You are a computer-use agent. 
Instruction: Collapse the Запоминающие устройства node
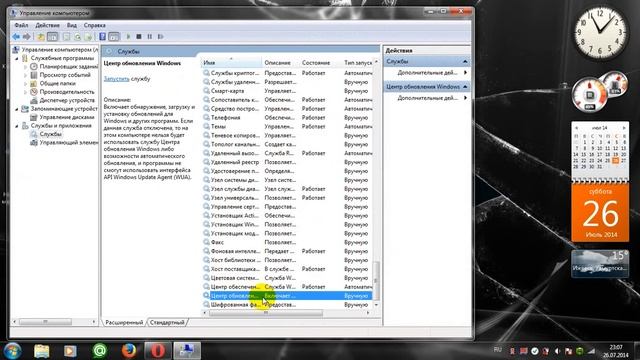17,109
